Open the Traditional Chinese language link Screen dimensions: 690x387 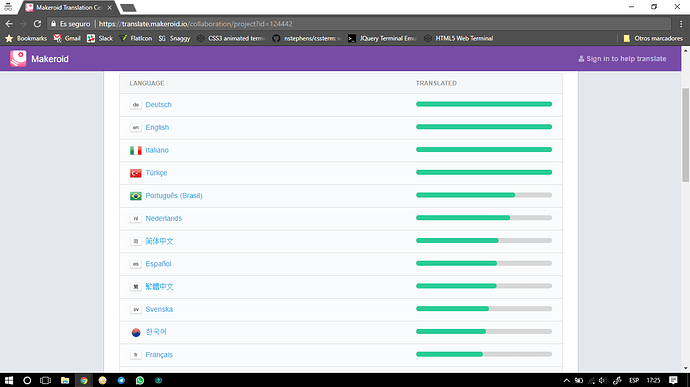pos(159,287)
